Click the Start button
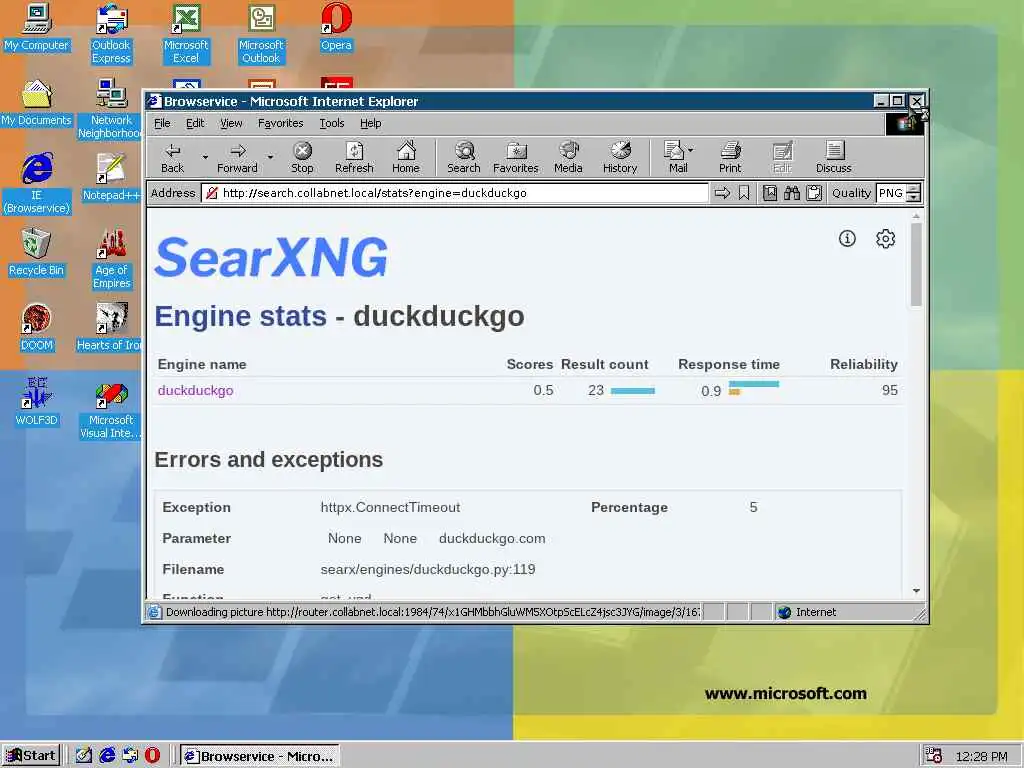The height and width of the screenshot is (768, 1024). tap(31, 756)
